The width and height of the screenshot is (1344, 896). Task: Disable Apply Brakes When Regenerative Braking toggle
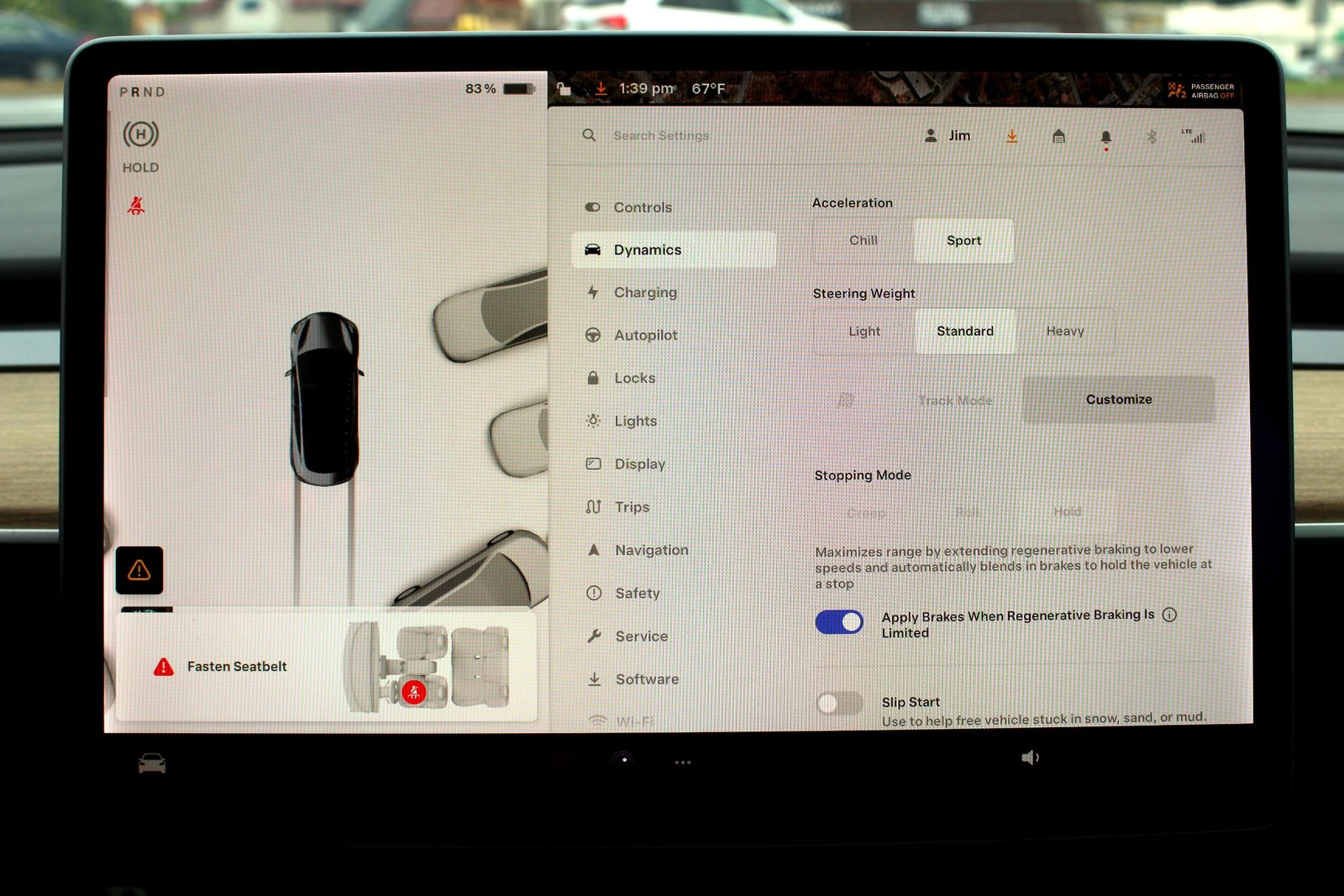pyautogui.click(x=839, y=622)
